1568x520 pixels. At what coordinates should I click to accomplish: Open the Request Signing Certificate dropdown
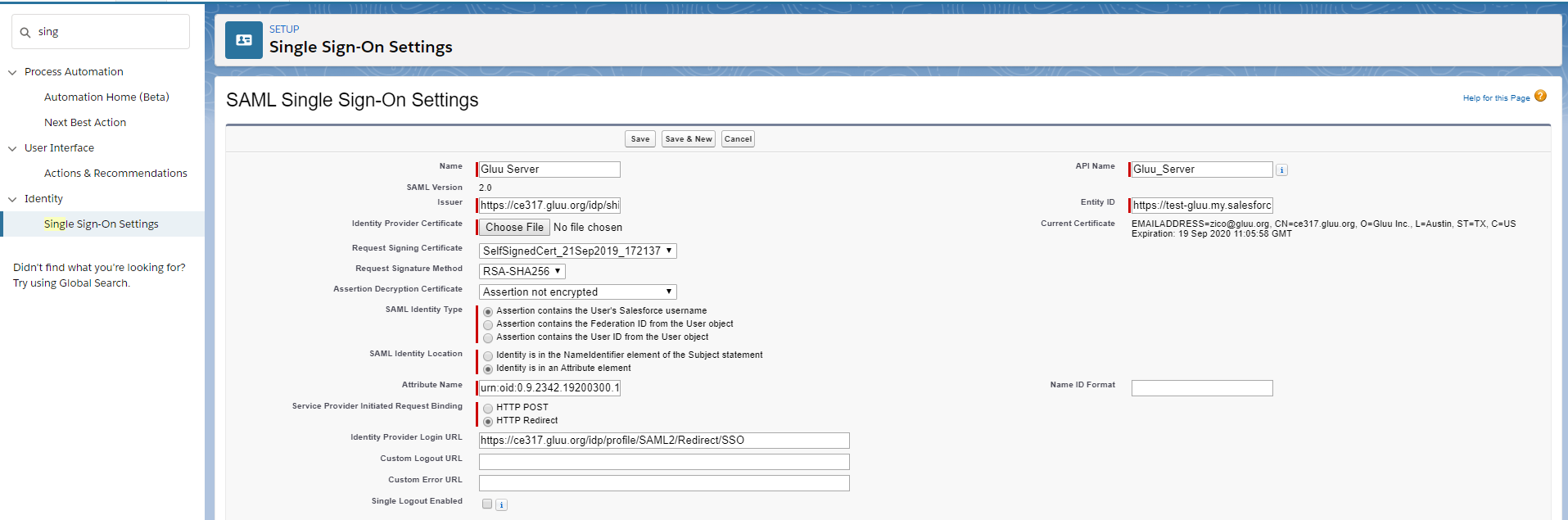tap(577, 251)
